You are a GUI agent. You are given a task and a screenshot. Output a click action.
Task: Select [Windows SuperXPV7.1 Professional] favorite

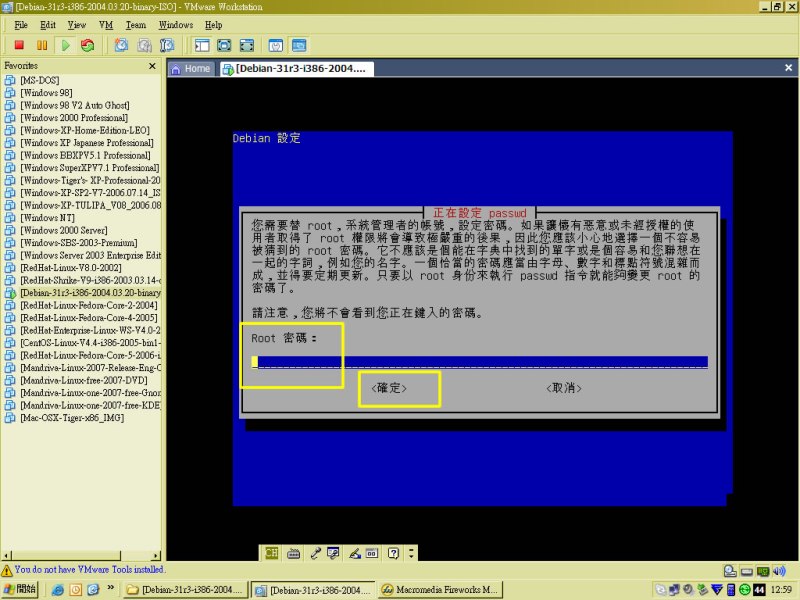89,168
